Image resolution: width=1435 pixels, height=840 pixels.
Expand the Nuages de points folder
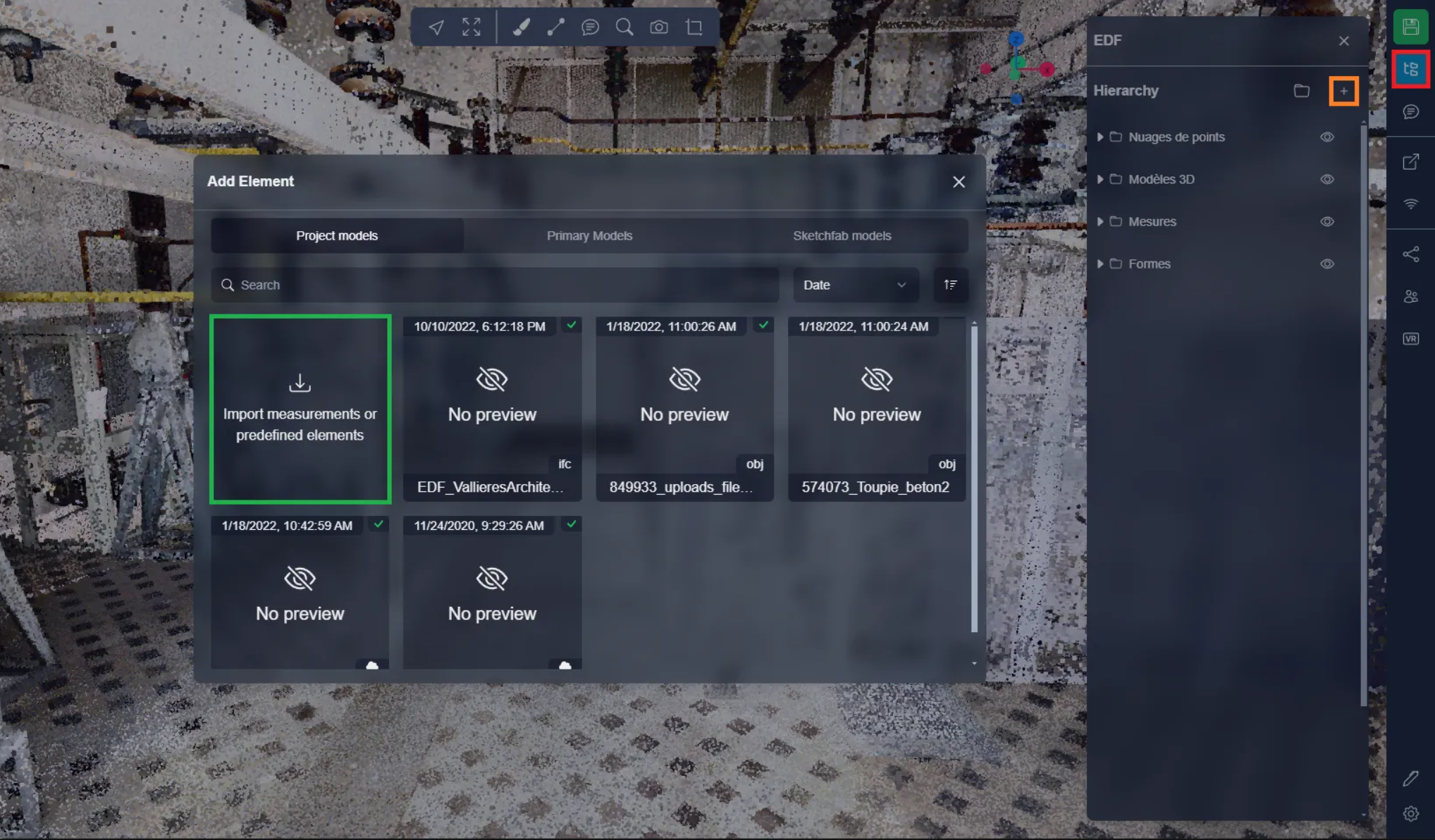(1100, 137)
